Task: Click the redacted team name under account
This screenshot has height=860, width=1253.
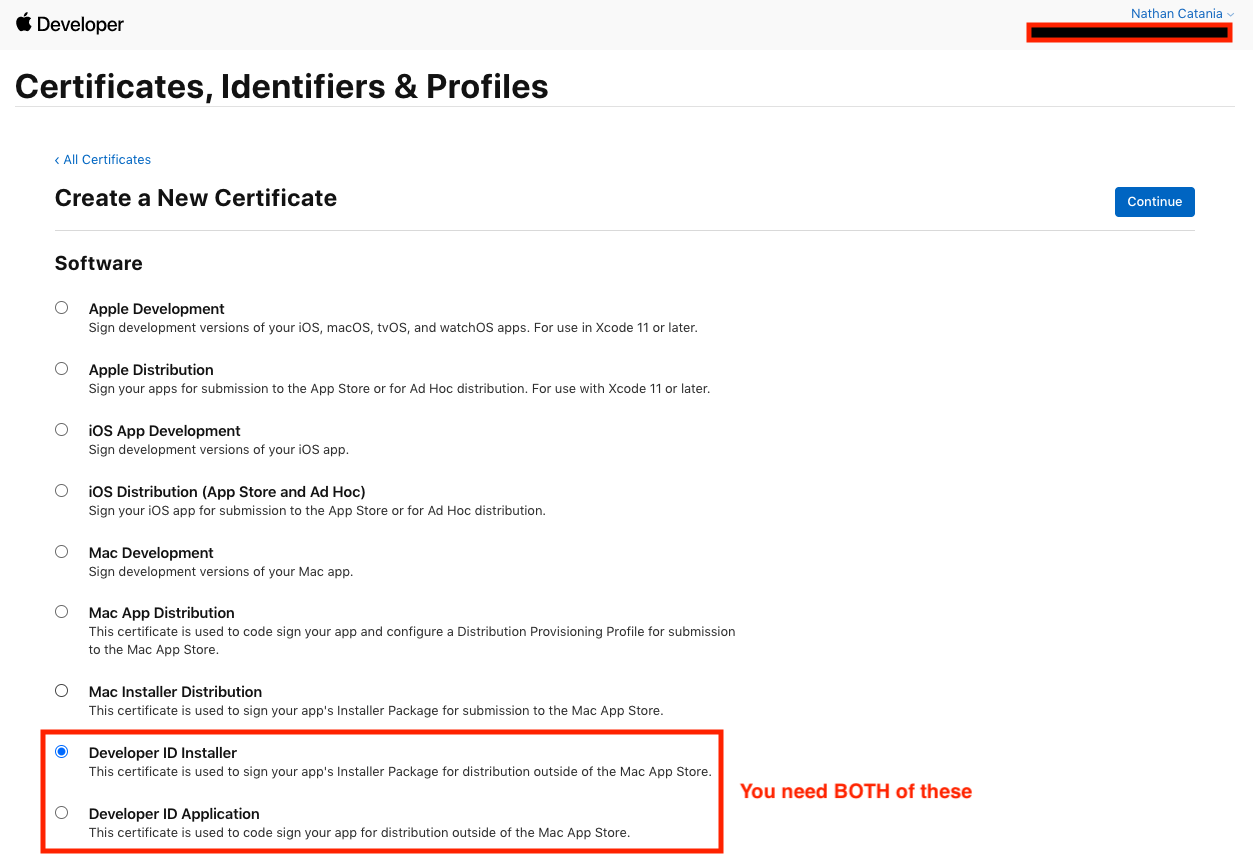Action: click(1129, 33)
